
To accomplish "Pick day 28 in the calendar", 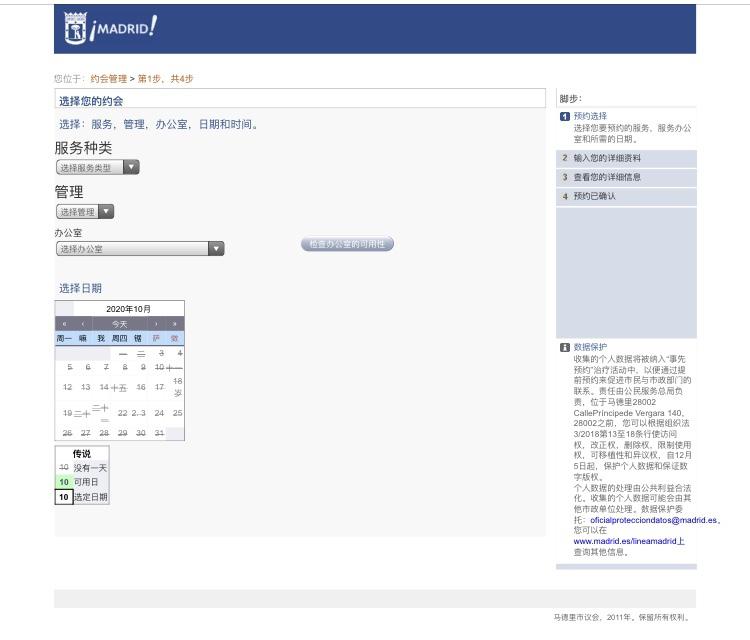I will tap(104, 433).
